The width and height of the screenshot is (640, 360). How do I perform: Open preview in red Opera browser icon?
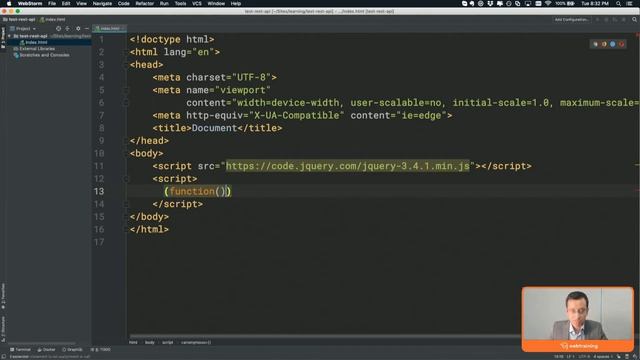click(621, 44)
